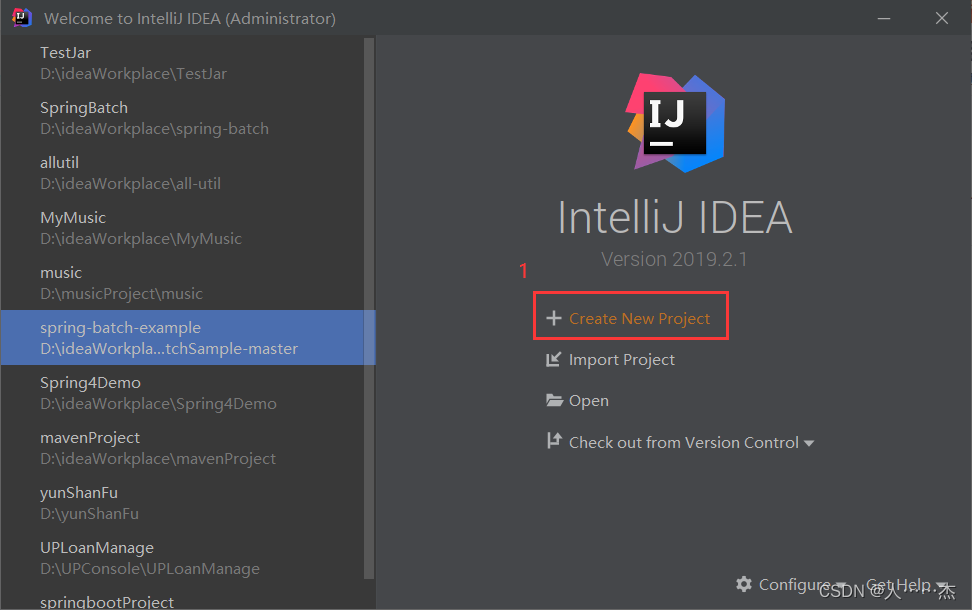
Task: Minimize the Welcome window
Action: point(884,19)
